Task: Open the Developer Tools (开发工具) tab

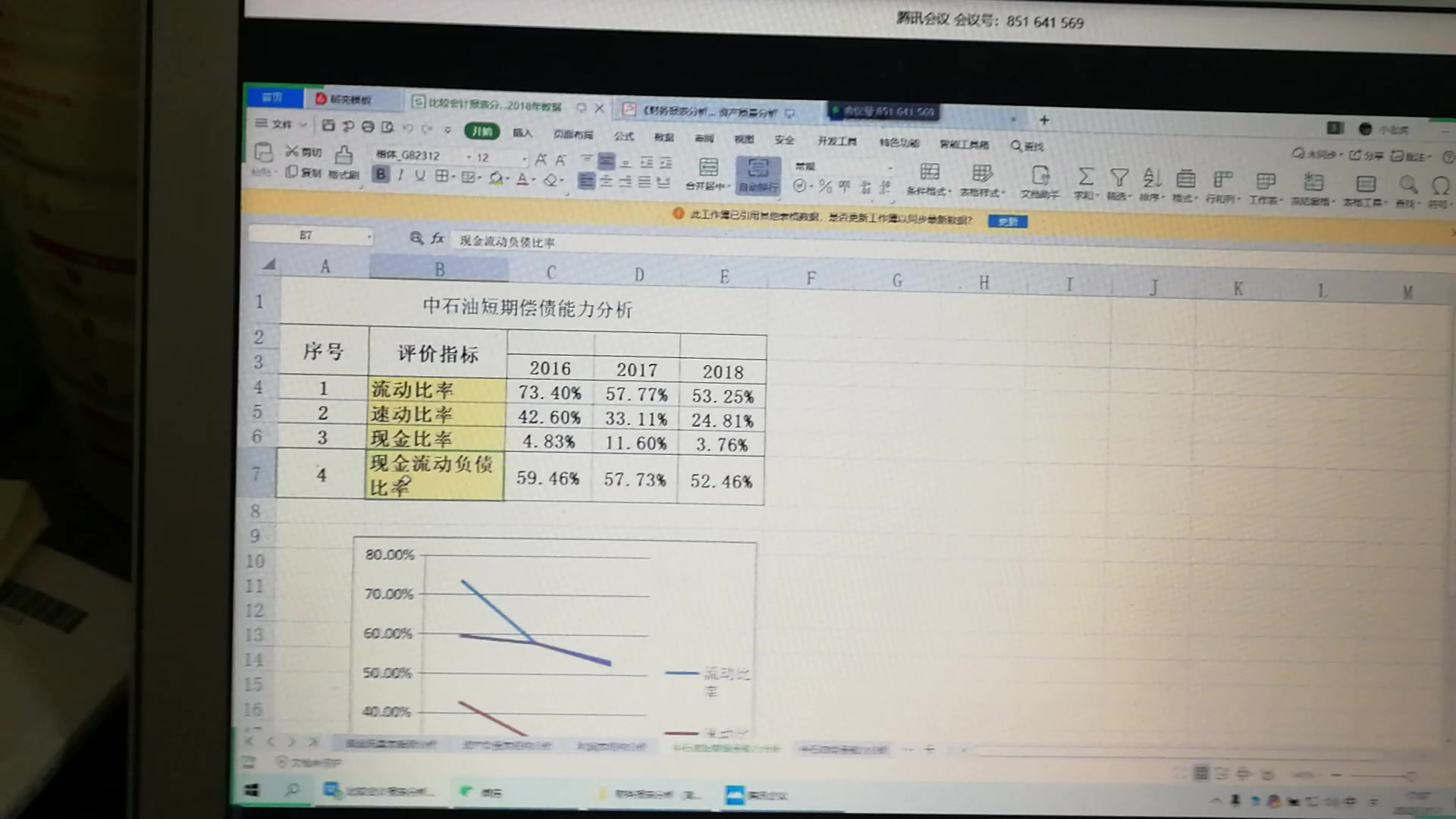Action: click(837, 141)
